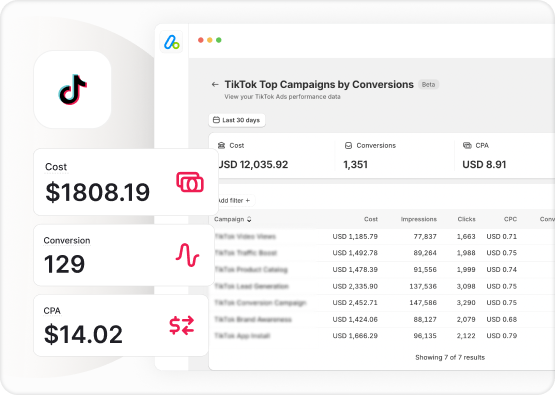The height and width of the screenshot is (395, 555).
Task: Click CPC cell USD 0.68
Action: point(502,319)
